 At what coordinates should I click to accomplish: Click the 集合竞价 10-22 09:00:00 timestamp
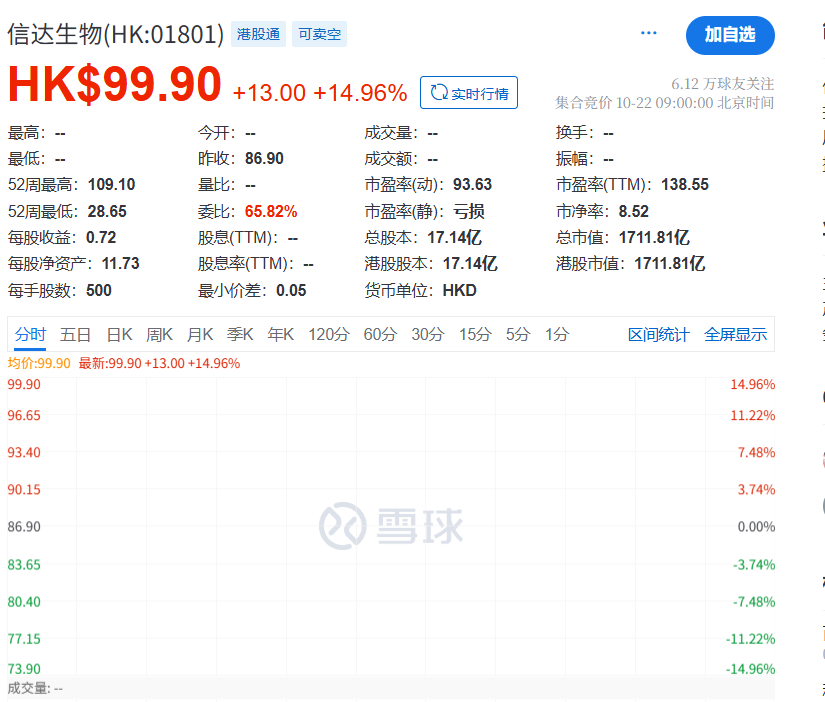tap(665, 103)
